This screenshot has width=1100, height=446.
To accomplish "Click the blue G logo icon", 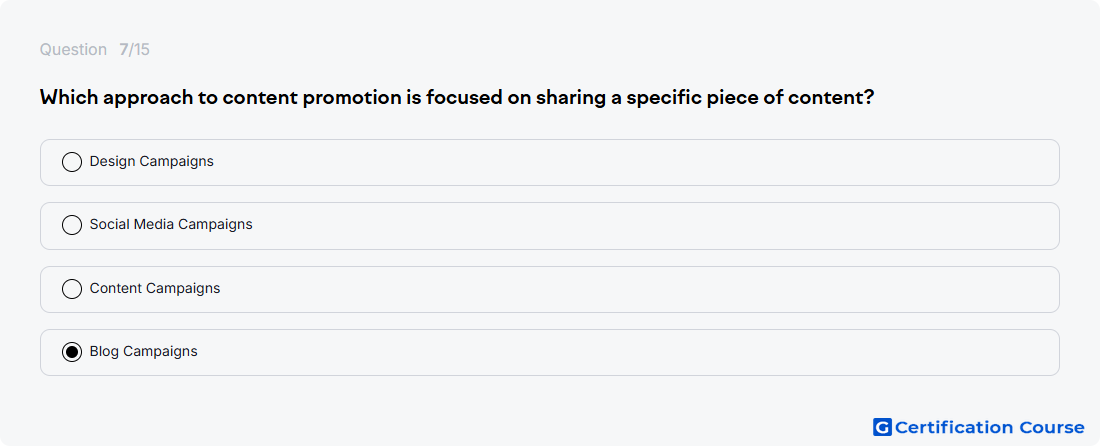I will [882, 427].
